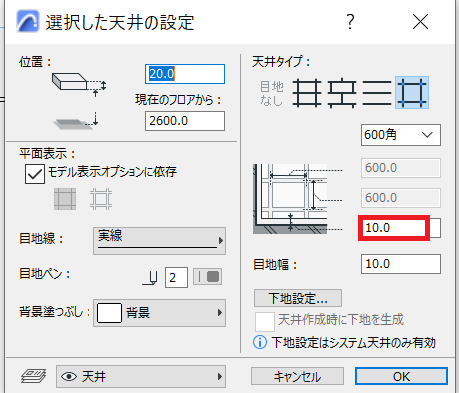Image resolution: width=459 pixels, height=393 pixels.
Task: Open the 下地設定... settings button
Action: tap(298, 298)
